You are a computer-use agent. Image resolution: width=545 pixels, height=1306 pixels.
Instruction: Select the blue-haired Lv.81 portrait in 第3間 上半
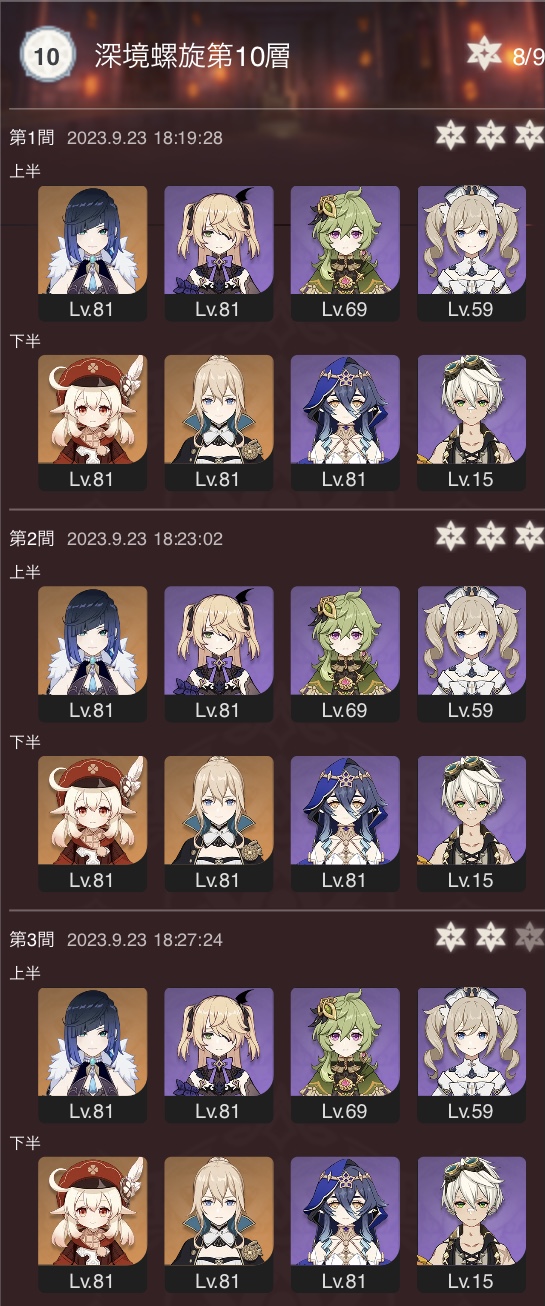92,1056
